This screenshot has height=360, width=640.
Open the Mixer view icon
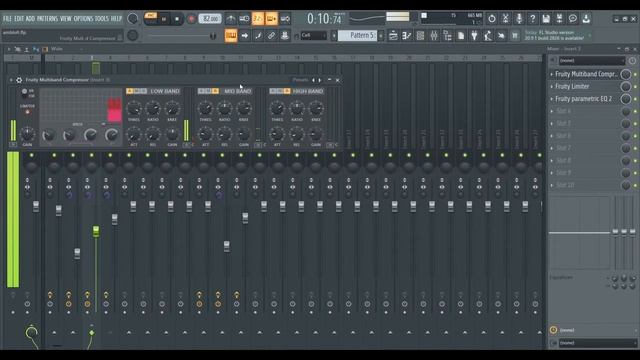tap(433, 36)
